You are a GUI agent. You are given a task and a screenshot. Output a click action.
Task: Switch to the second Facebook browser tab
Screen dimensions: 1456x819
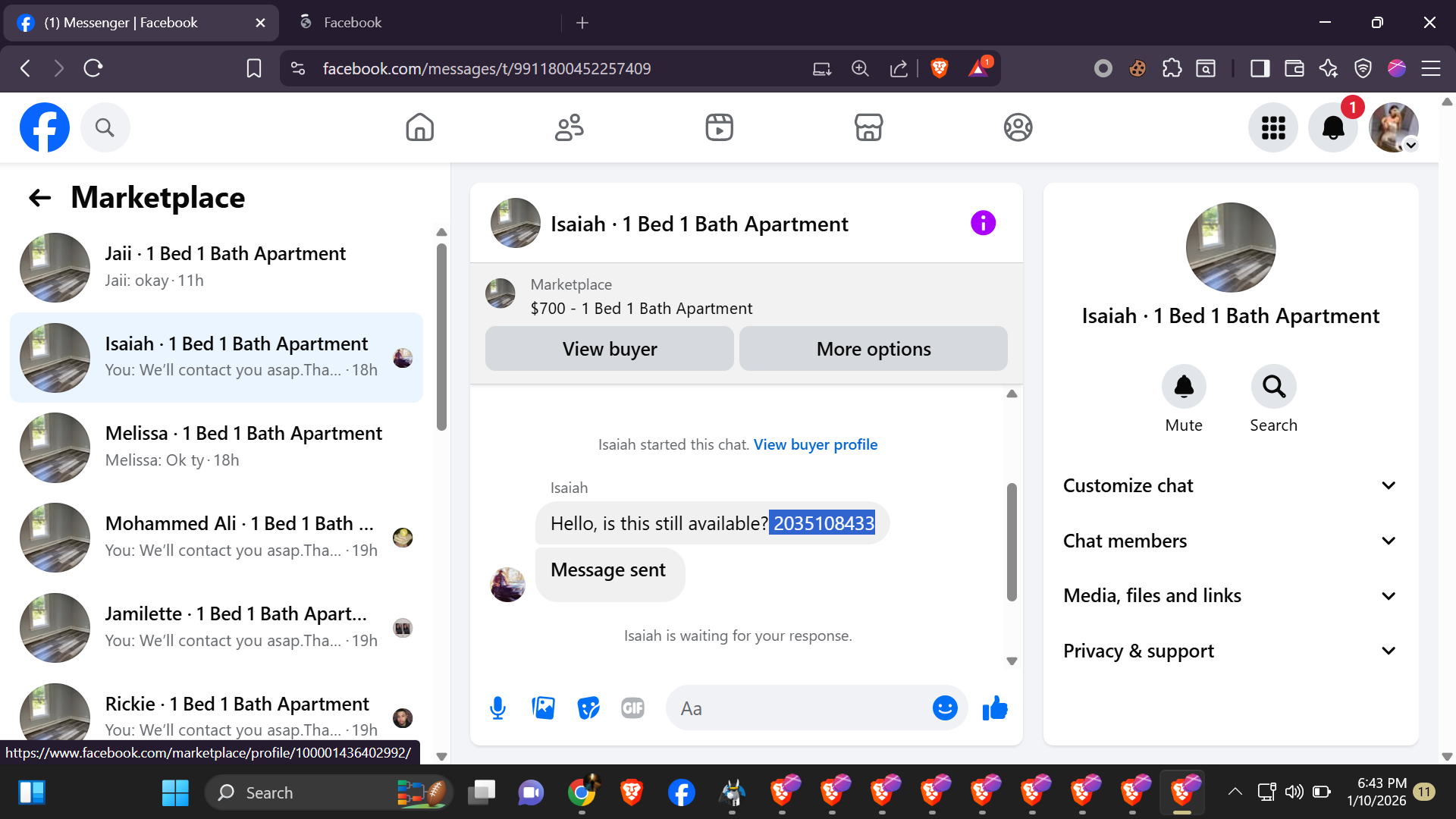tap(353, 23)
